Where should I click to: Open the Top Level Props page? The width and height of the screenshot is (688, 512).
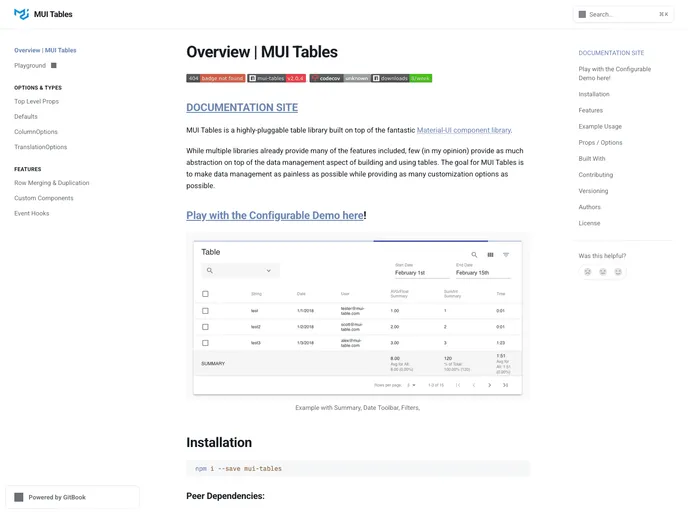point(36,102)
